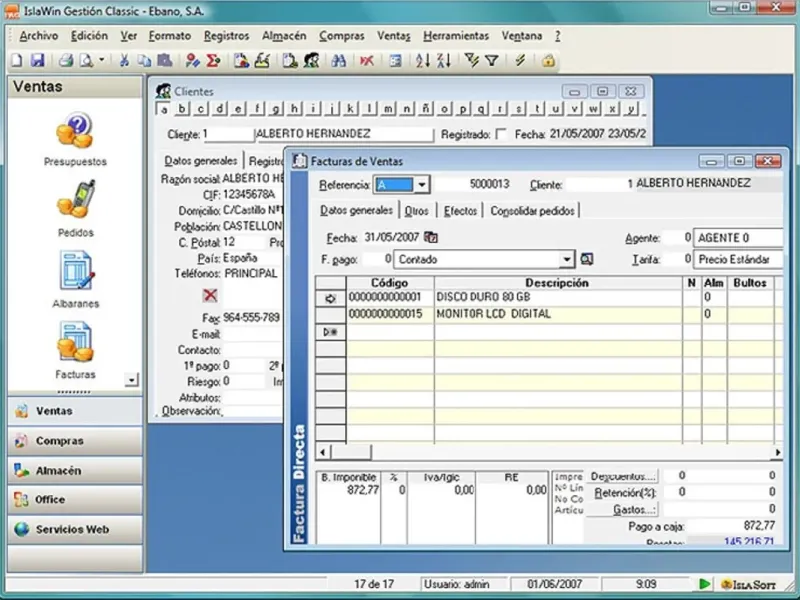Open the Ventana menu

[521, 36]
